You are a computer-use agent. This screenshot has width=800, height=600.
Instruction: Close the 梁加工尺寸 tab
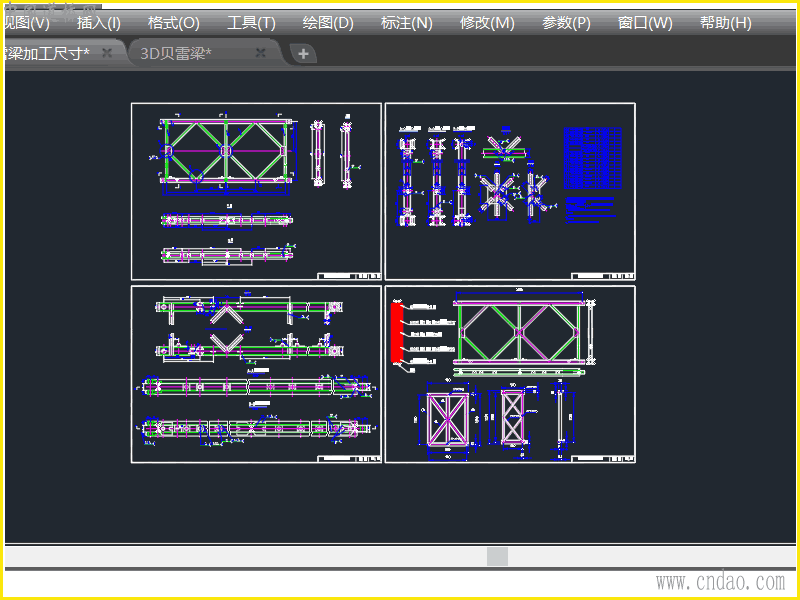click(x=107, y=53)
